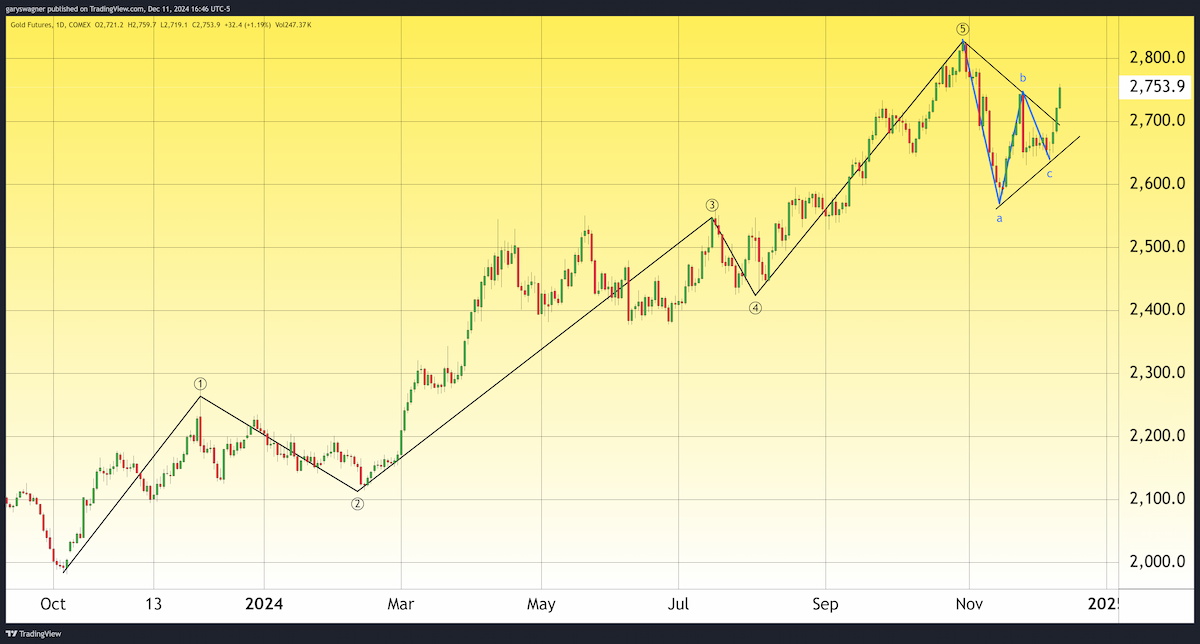Screen dimensions: 1200x644
Task: Click the 2024 year label on time axis
Action: pos(265,604)
